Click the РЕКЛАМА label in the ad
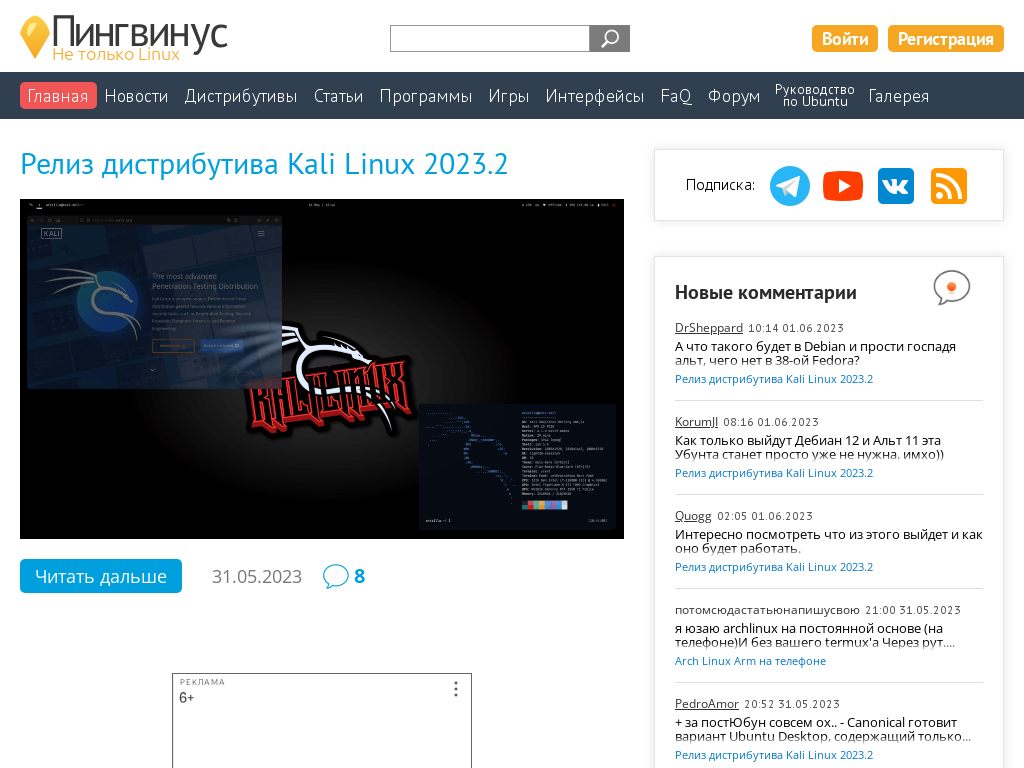Screen dimensions: 1024x768 [x=202, y=682]
